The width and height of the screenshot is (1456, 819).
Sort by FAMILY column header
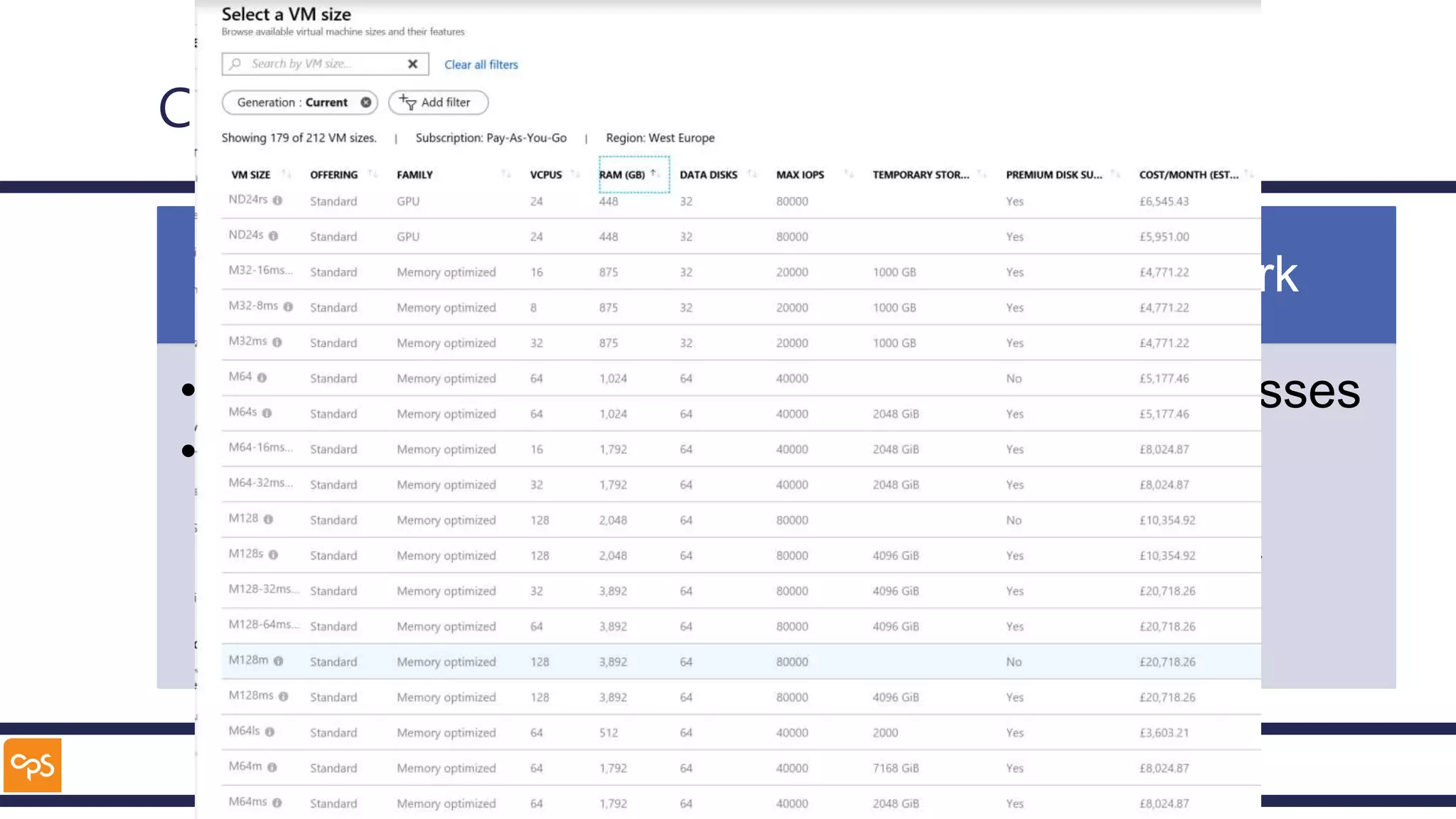coord(415,175)
